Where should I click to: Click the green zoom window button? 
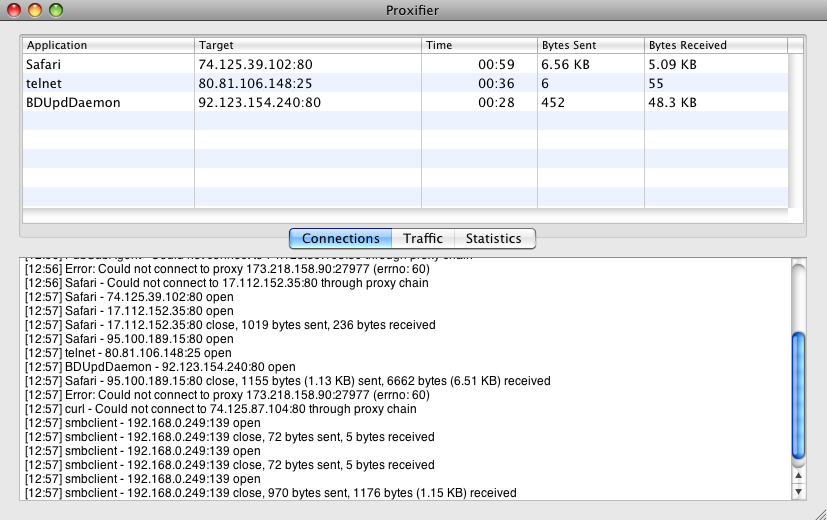56,10
